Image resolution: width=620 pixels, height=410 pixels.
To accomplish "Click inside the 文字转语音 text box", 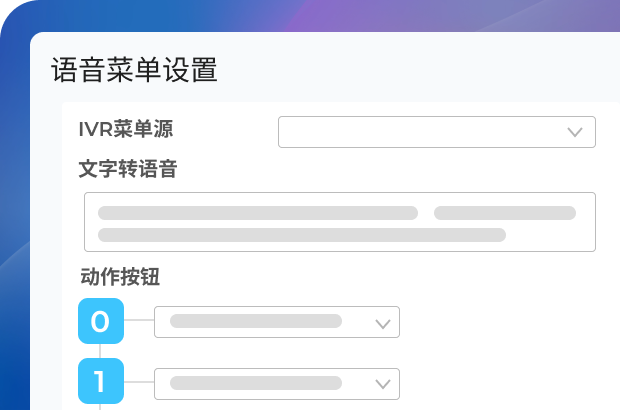I will click(340, 222).
